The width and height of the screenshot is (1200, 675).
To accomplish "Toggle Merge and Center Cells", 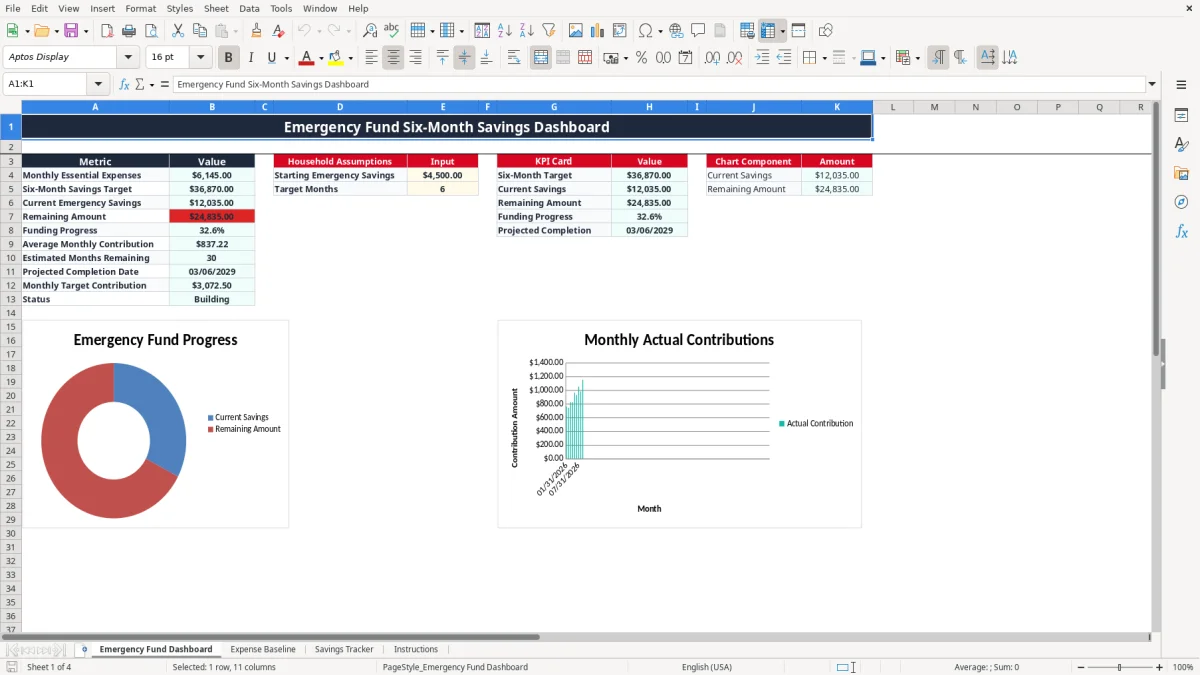I will (541, 58).
